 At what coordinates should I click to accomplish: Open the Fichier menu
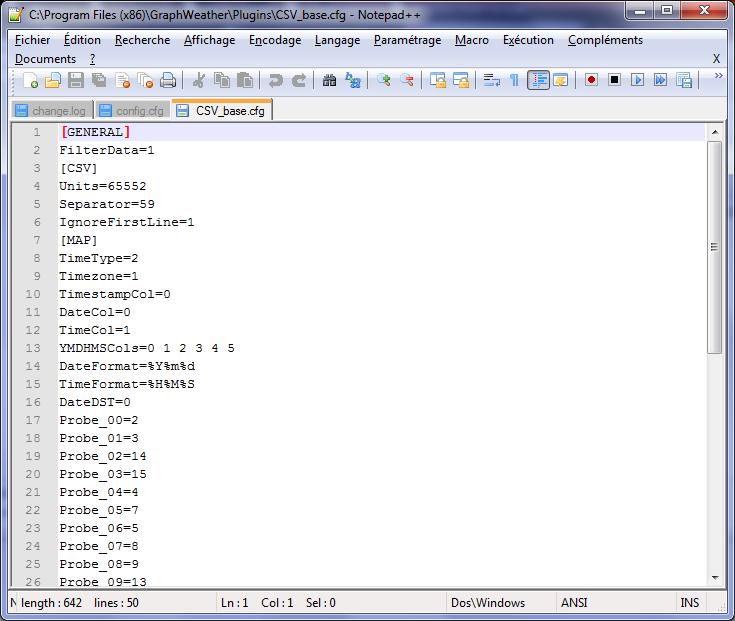coord(32,40)
